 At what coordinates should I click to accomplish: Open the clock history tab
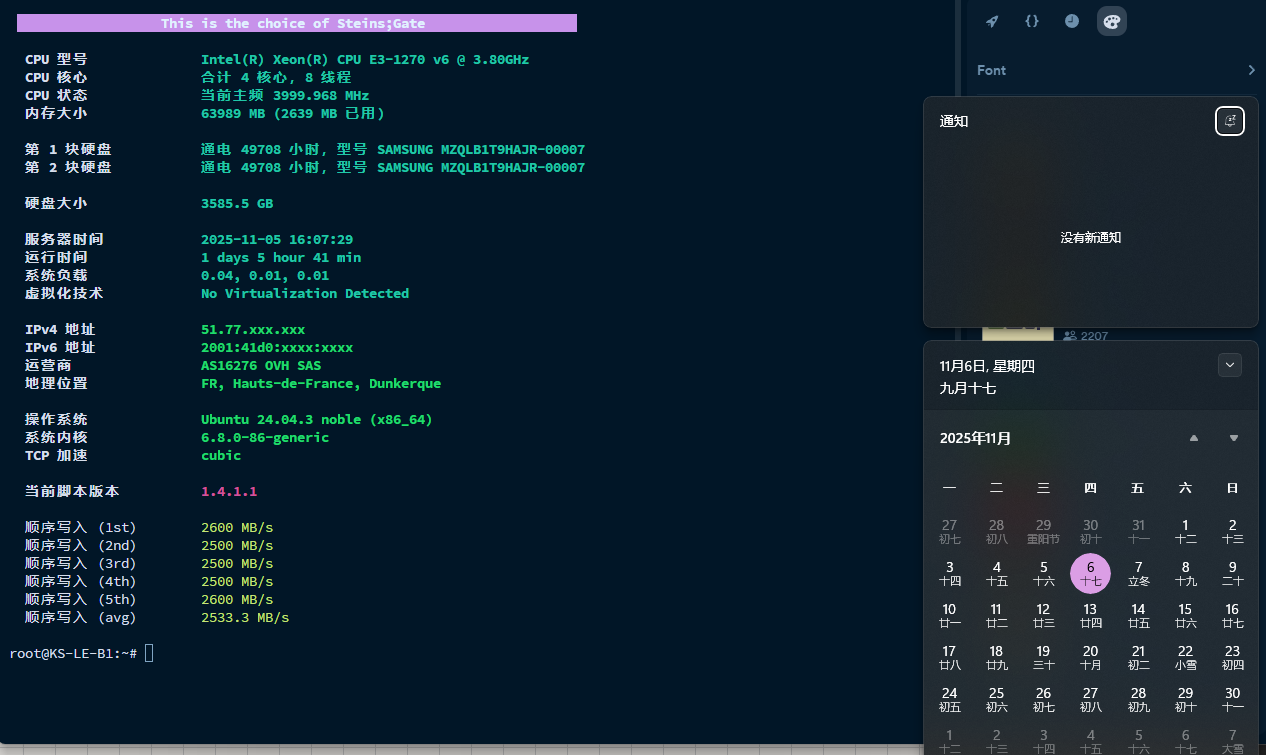(x=1072, y=21)
